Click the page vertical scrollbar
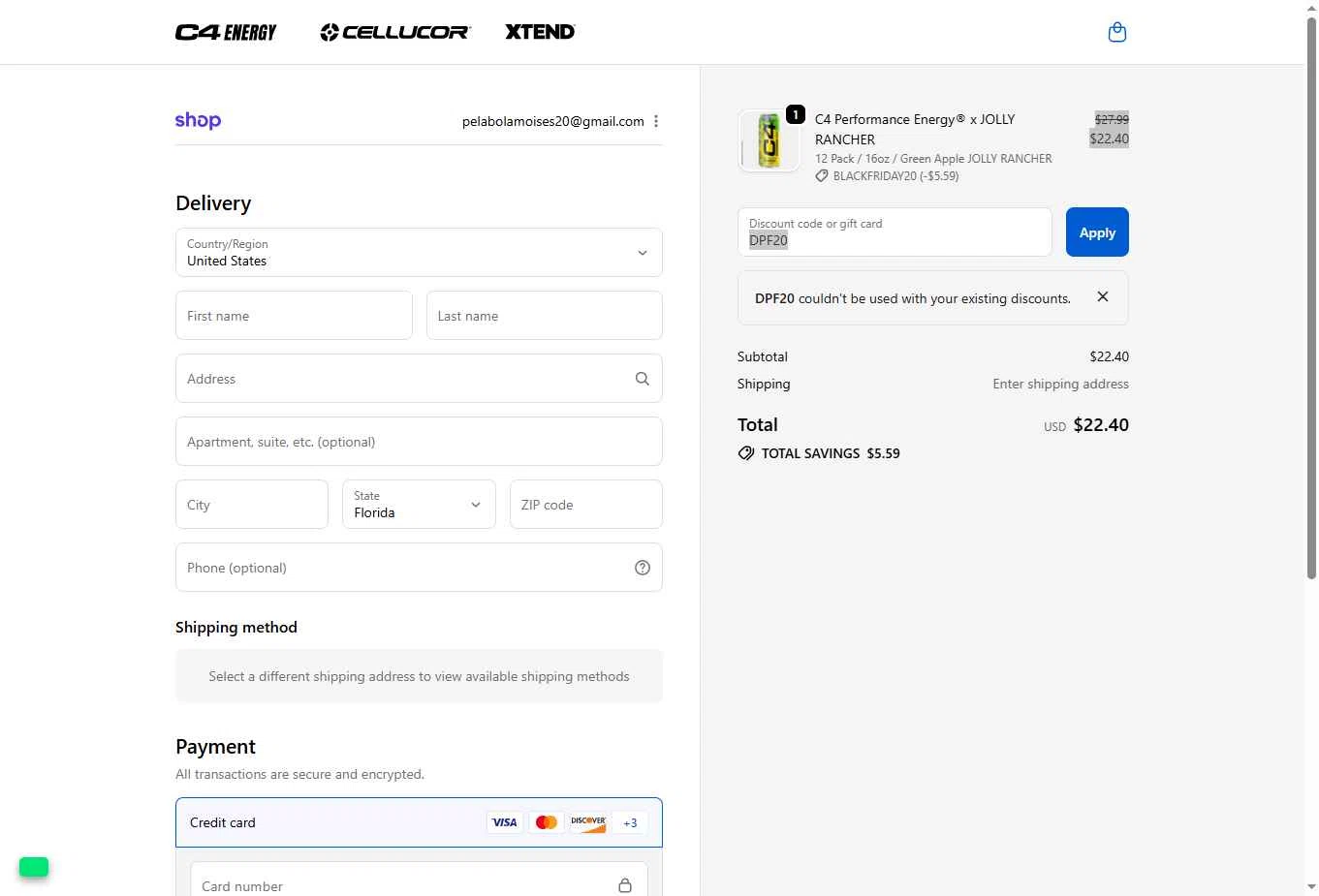Image resolution: width=1319 pixels, height=896 pixels. pyautogui.click(x=1311, y=300)
